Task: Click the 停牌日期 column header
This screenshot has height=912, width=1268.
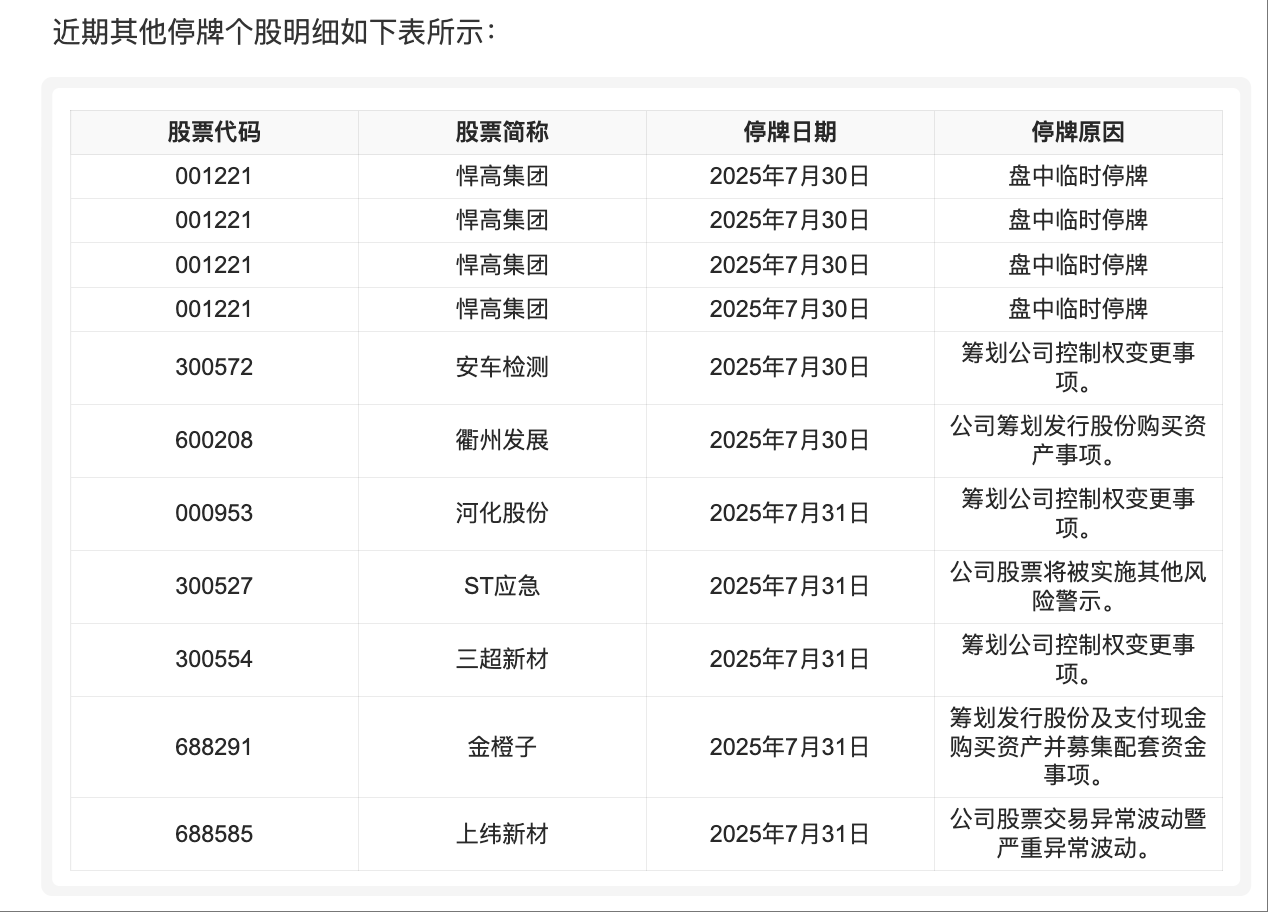Action: (790, 132)
